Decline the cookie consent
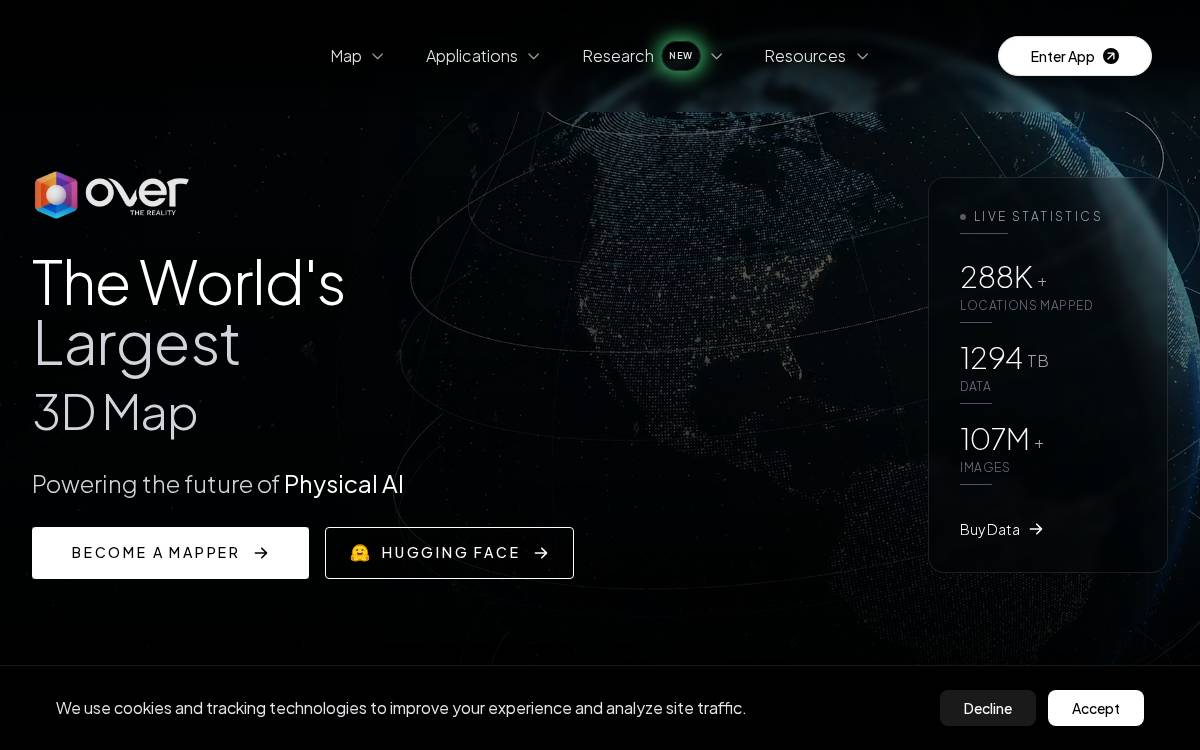1200x750 pixels. (988, 708)
